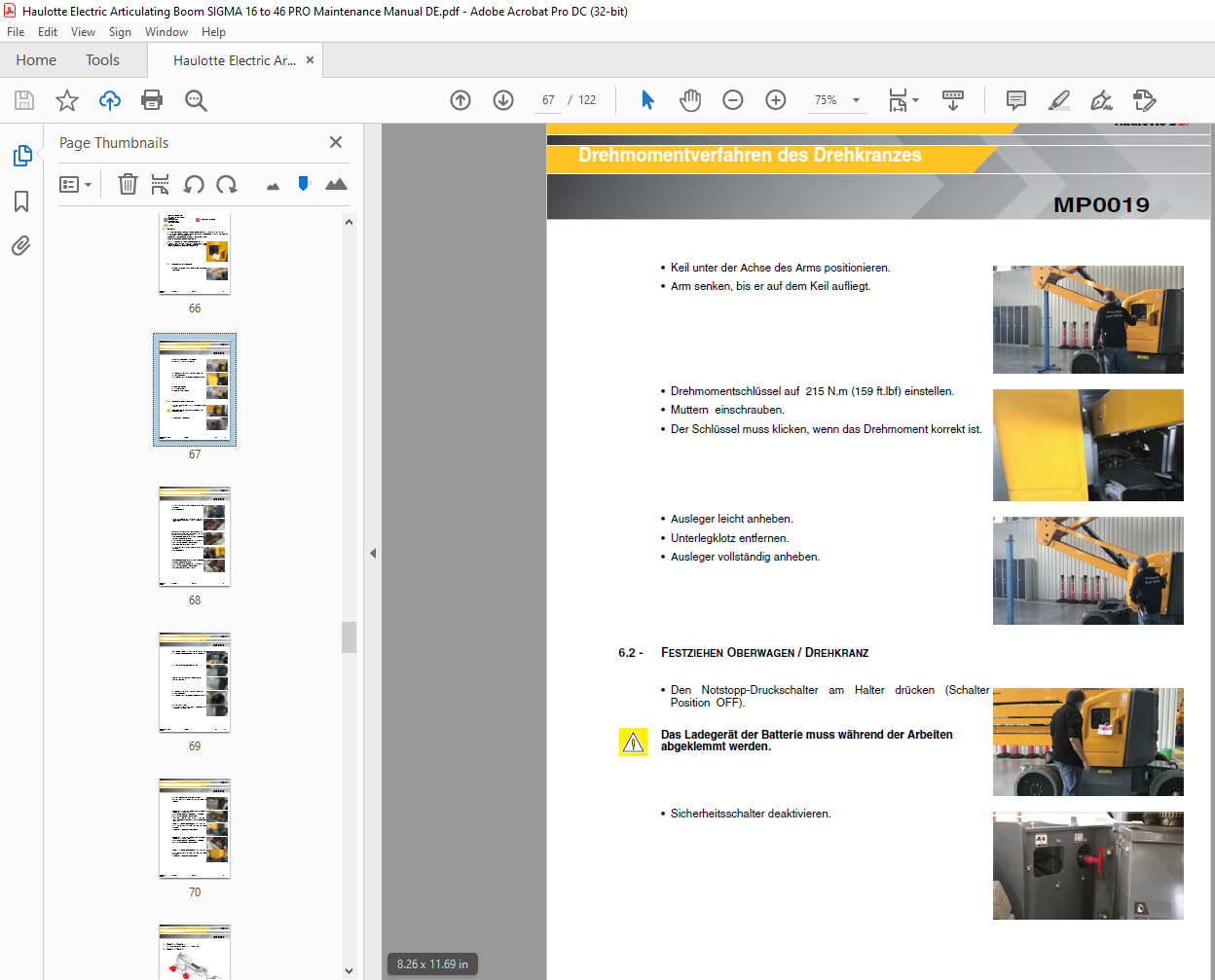
Task: Select page 66 thumbnail
Action: pos(195,253)
